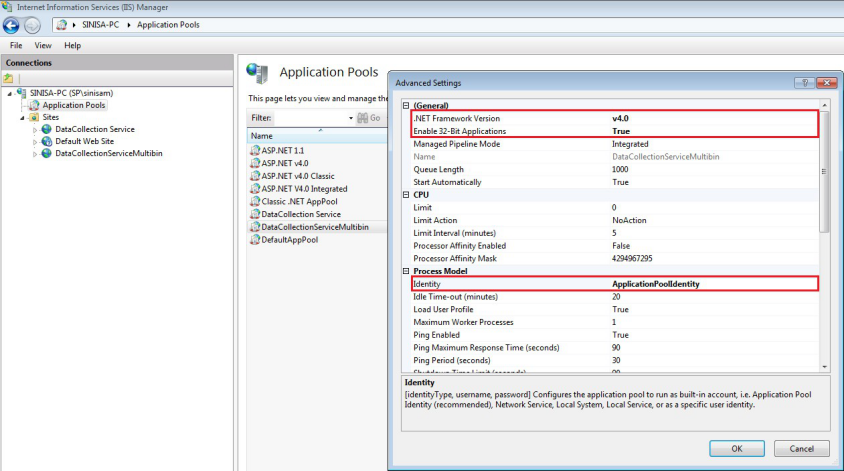The height and width of the screenshot is (471, 844).
Task: Select the Managed Pipeline Mode property
Action: [x=615, y=144]
